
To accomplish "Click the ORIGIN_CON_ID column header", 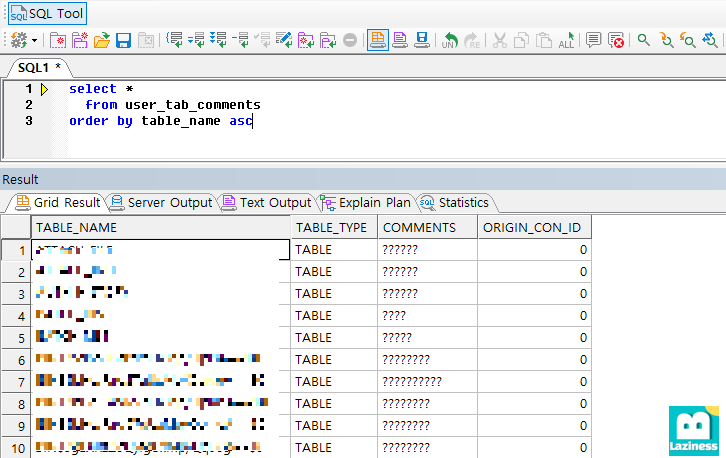I will coord(534,227).
